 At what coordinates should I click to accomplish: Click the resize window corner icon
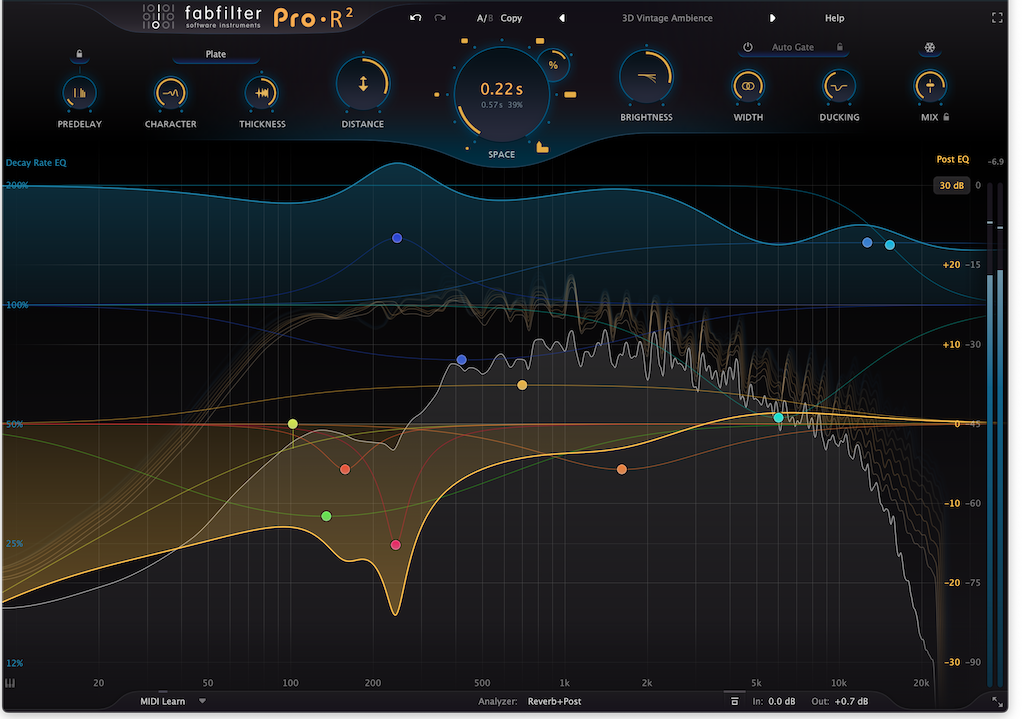coord(997,701)
